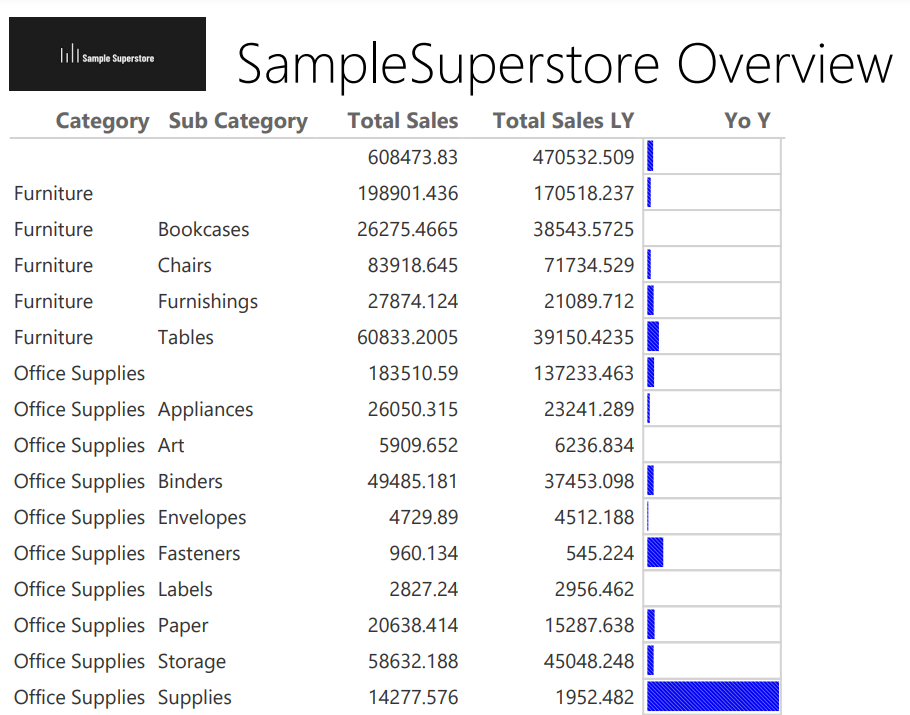This screenshot has height=715, width=910.
Task: Select the grand total YoY bar
Action: [x=651, y=156]
